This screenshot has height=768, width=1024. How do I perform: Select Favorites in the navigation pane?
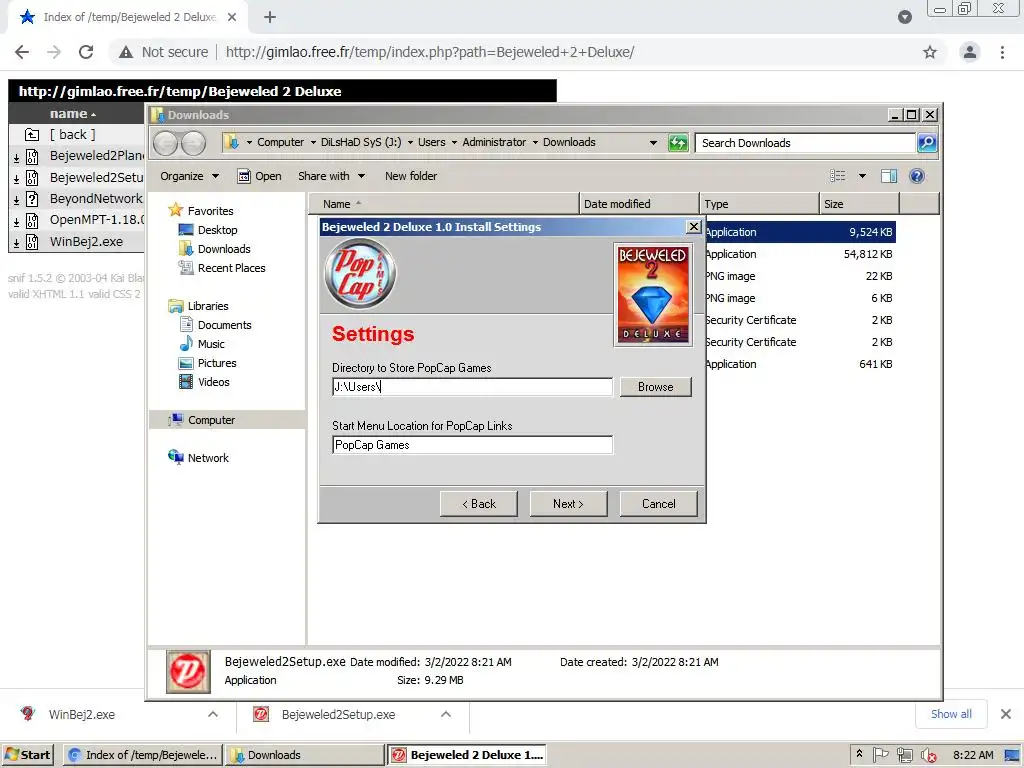point(210,211)
